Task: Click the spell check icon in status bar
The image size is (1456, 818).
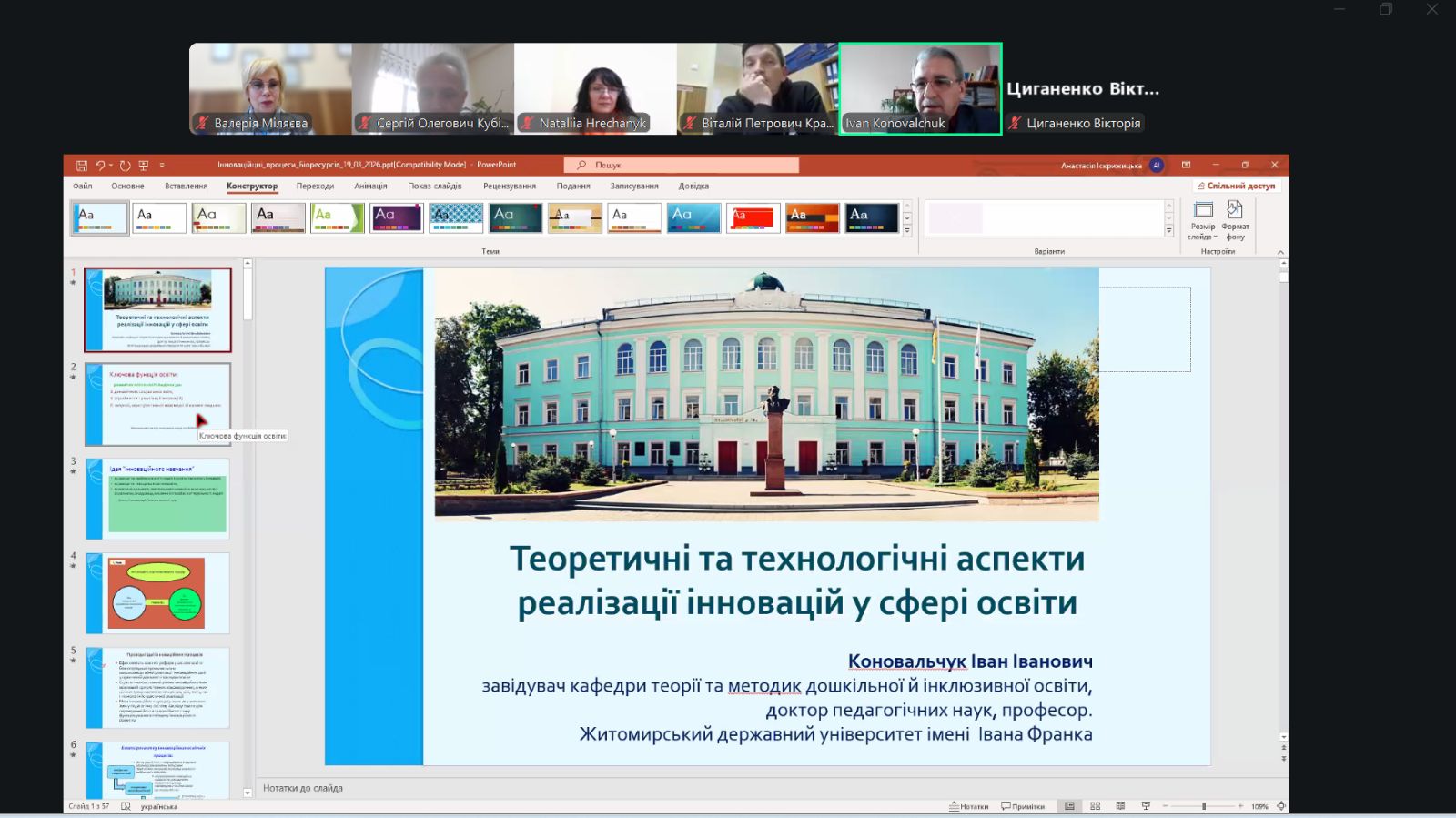Action: 126,806
